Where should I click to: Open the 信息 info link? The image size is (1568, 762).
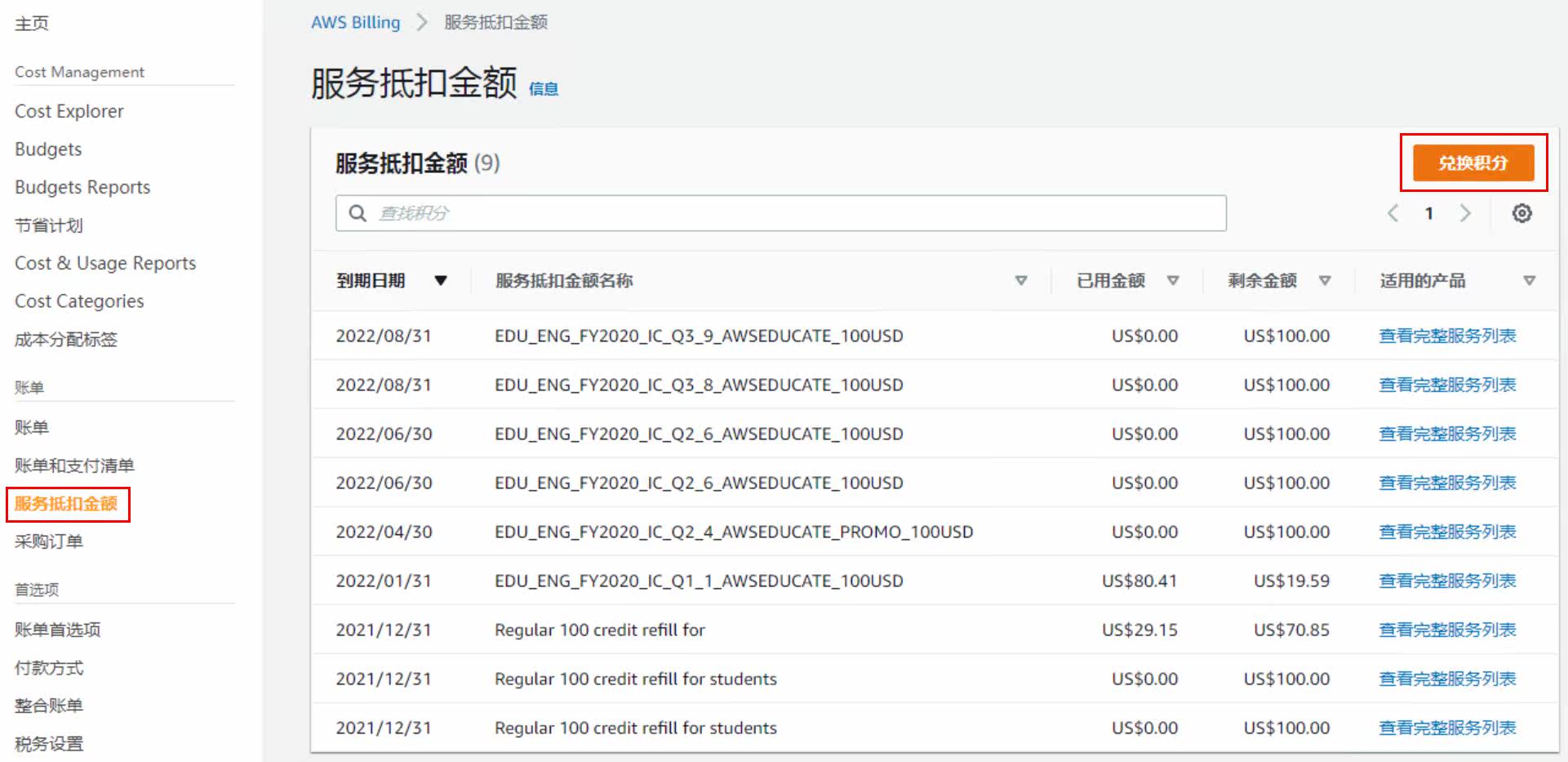[x=544, y=89]
